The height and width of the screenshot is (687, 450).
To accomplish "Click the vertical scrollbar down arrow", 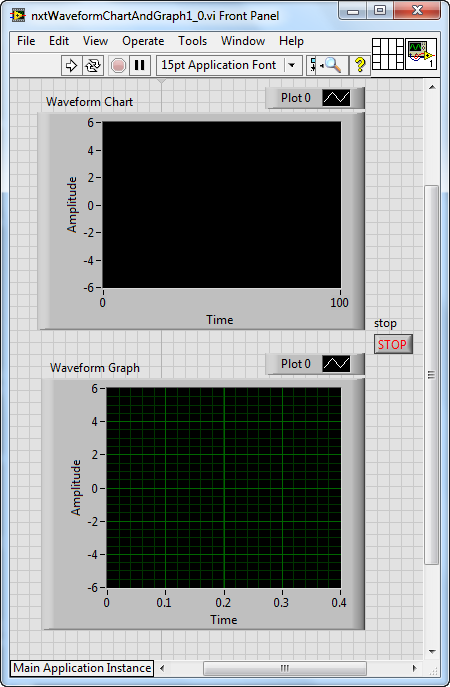I will coord(432,652).
